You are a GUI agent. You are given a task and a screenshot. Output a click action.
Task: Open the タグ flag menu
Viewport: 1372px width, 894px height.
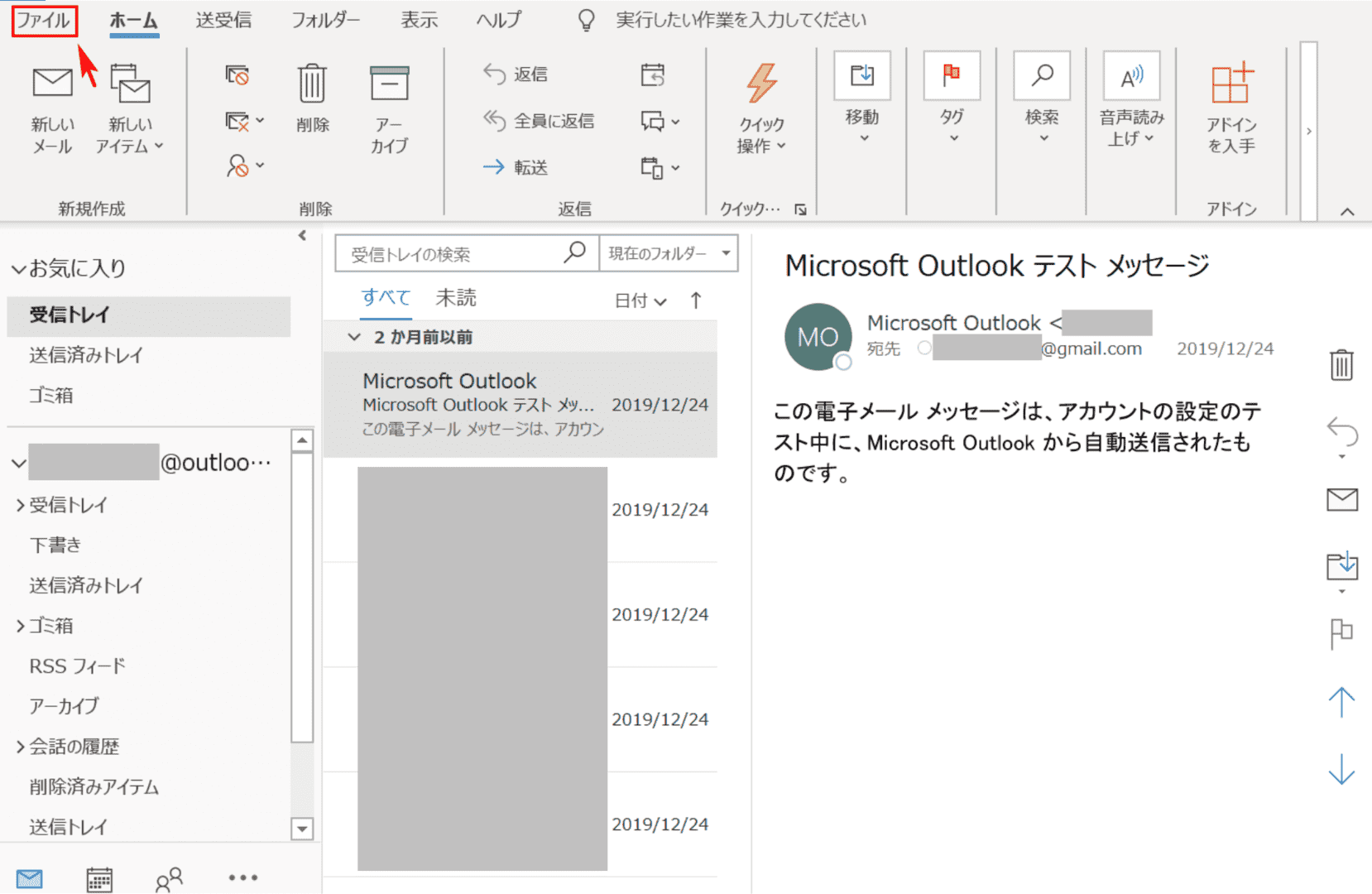tap(952, 99)
